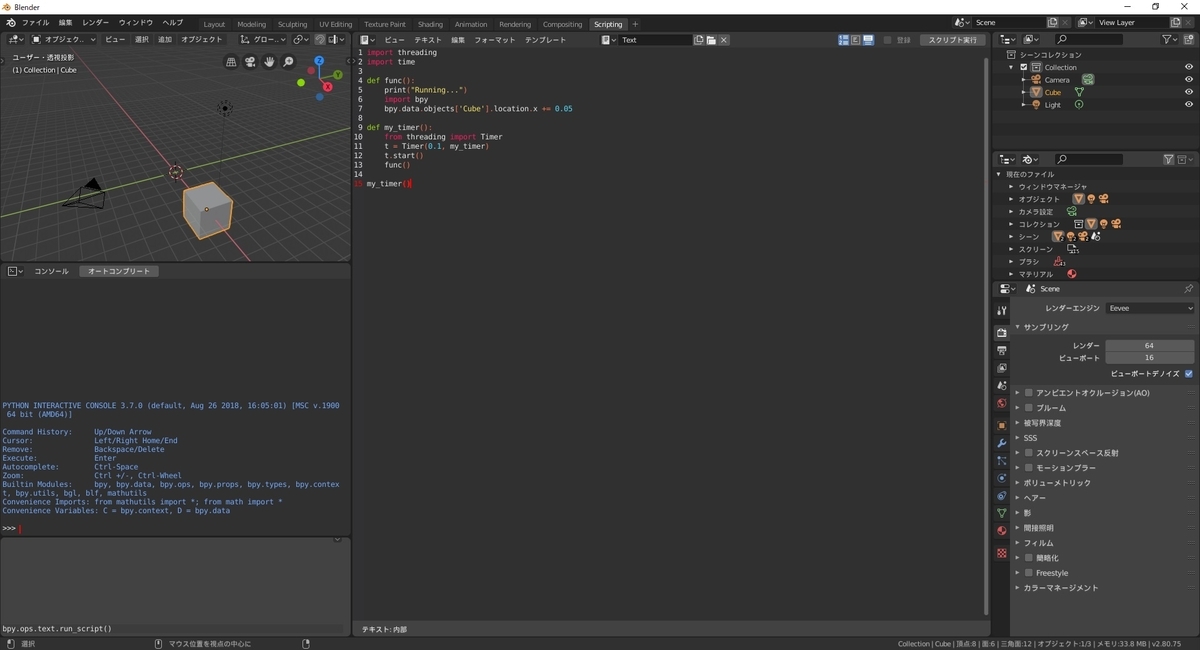Open the レンダーエンジン Eevee dropdown

(x=1150, y=308)
